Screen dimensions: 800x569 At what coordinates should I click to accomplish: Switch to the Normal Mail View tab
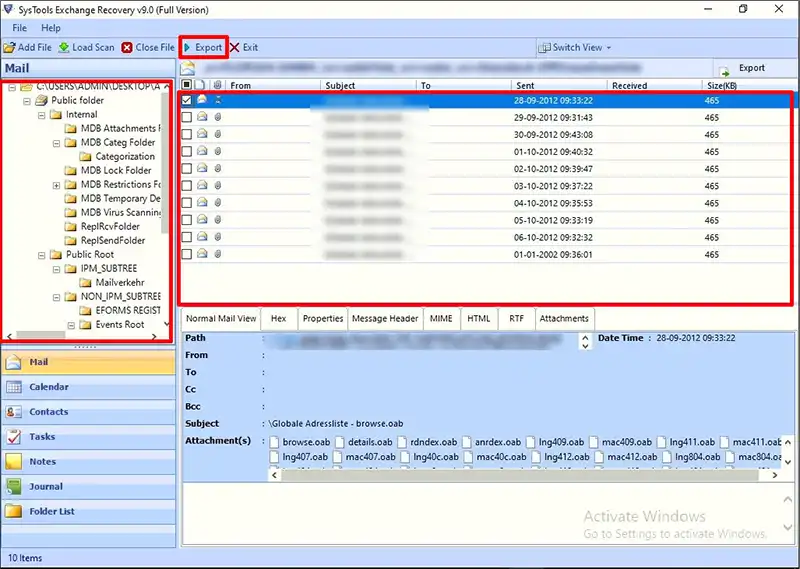click(x=221, y=318)
